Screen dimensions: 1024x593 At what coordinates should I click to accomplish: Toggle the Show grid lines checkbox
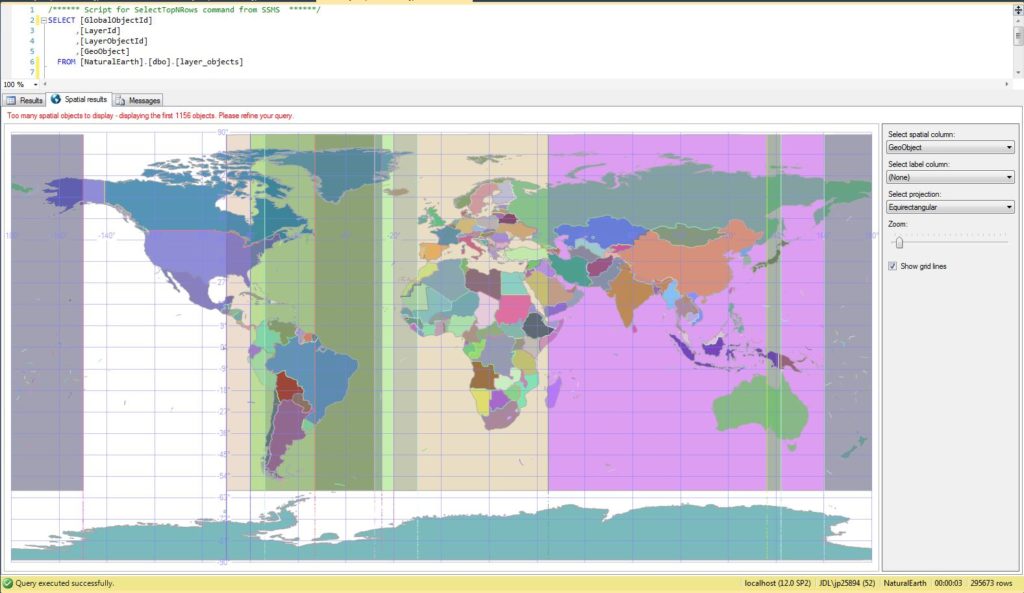click(893, 266)
